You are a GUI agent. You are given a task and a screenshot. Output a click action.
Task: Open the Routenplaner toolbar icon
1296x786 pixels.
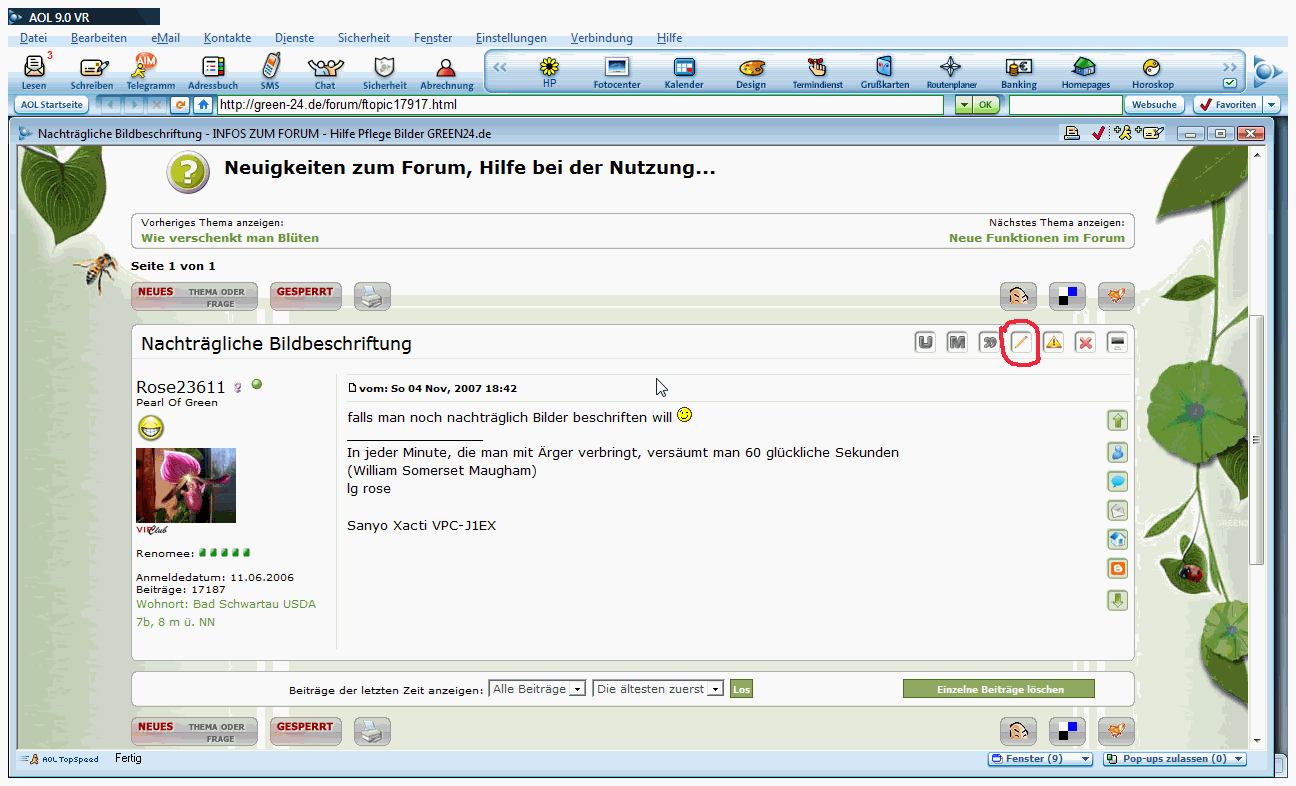[950, 72]
